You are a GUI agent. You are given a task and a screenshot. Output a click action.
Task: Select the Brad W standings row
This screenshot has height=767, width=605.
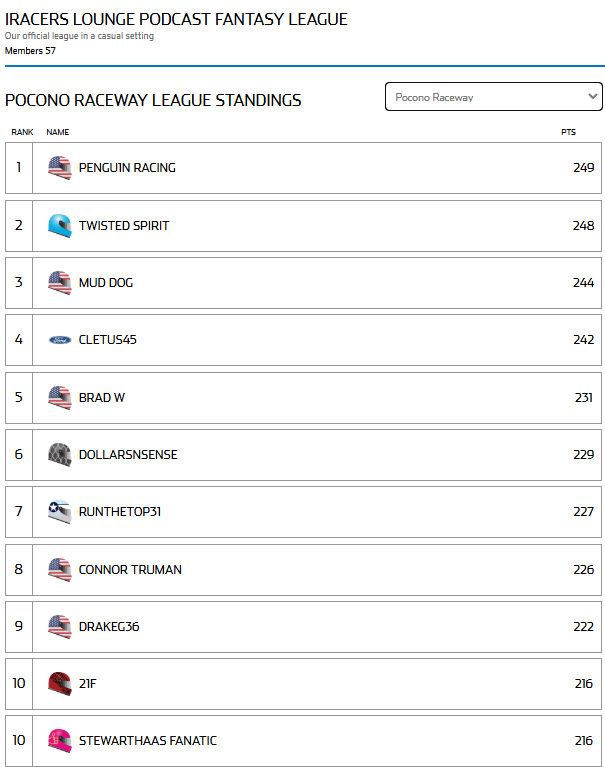click(x=303, y=398)
